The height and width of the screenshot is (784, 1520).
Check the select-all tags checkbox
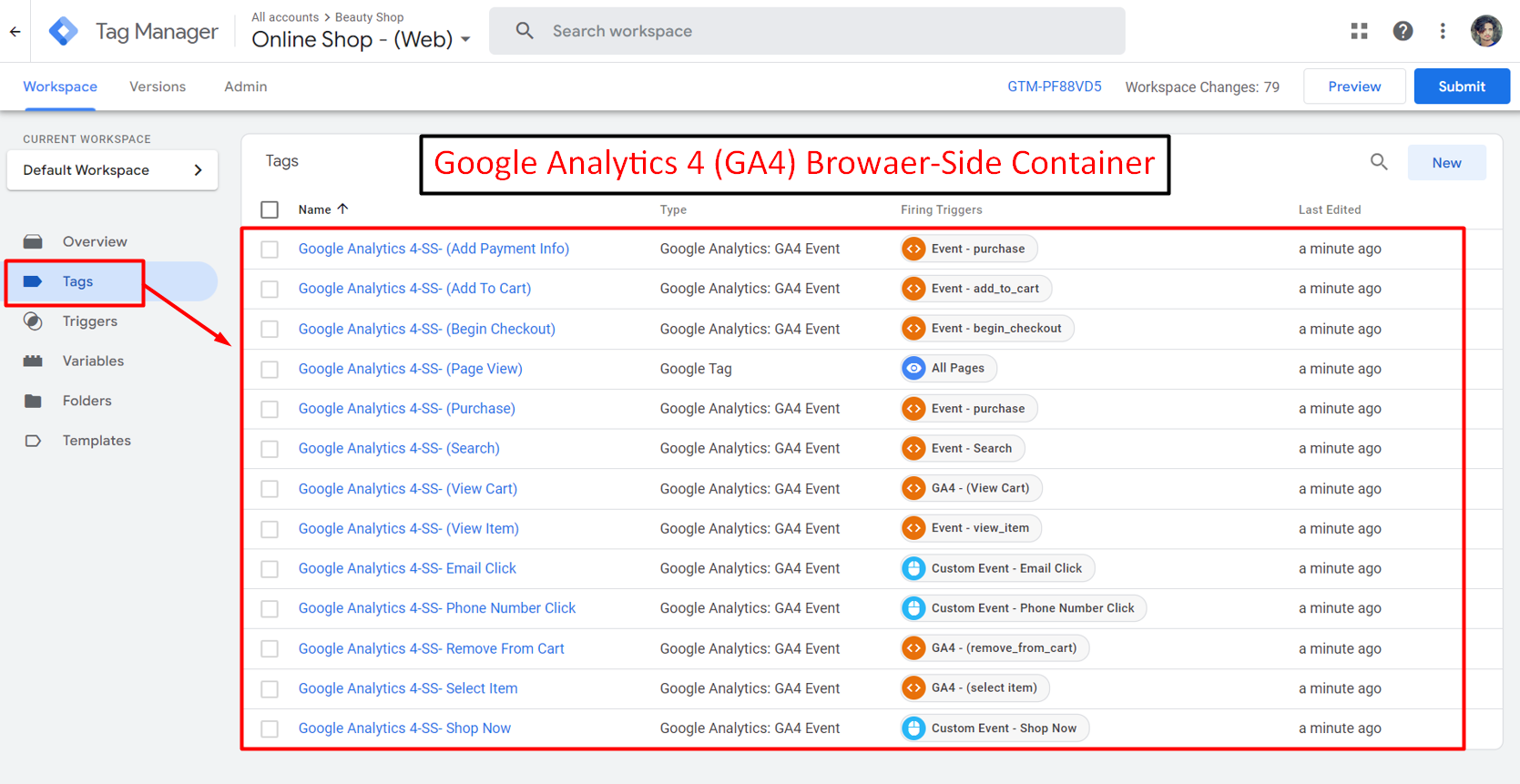[270, 209]
